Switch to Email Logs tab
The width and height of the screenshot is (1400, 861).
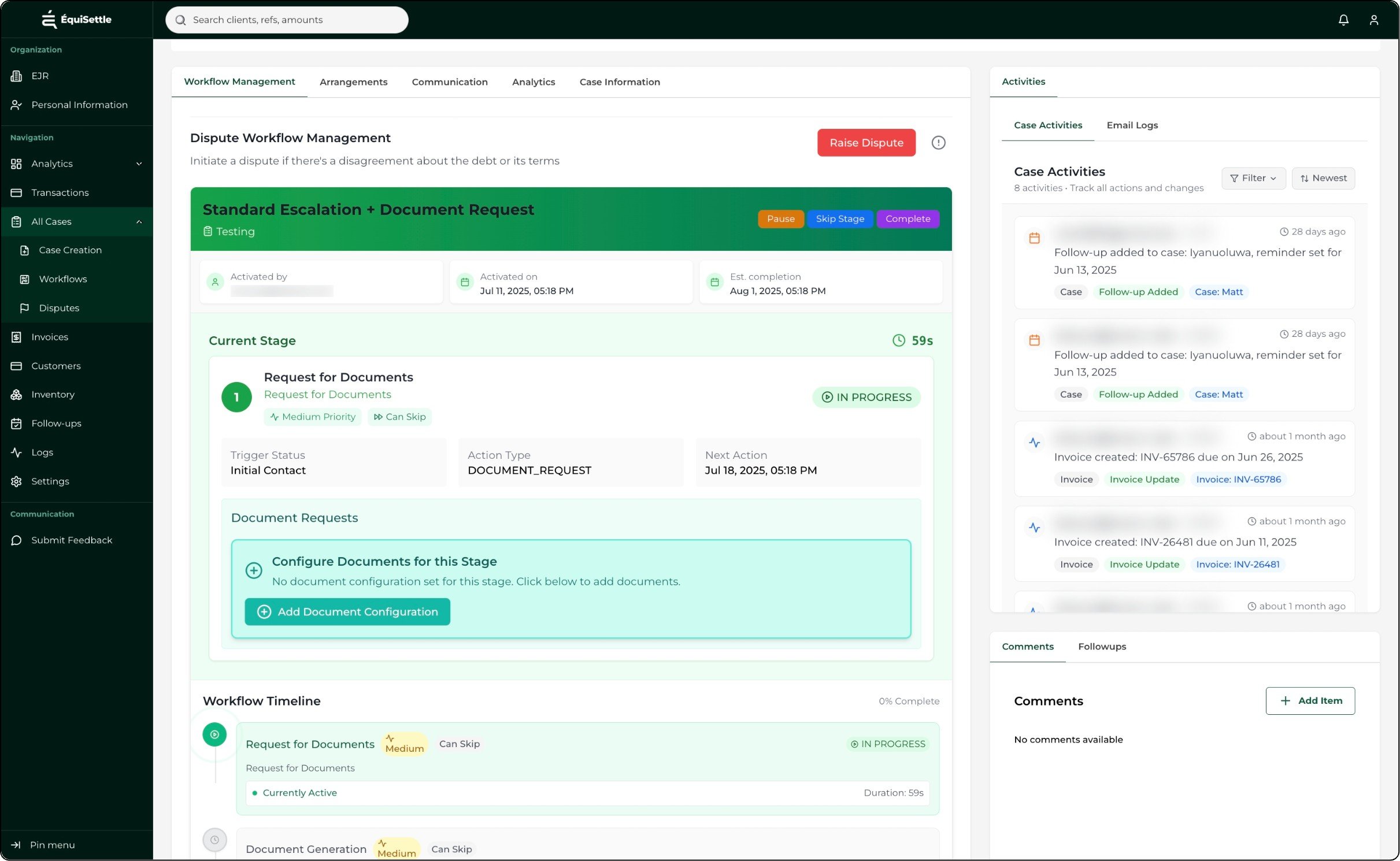click(1131, 125)
